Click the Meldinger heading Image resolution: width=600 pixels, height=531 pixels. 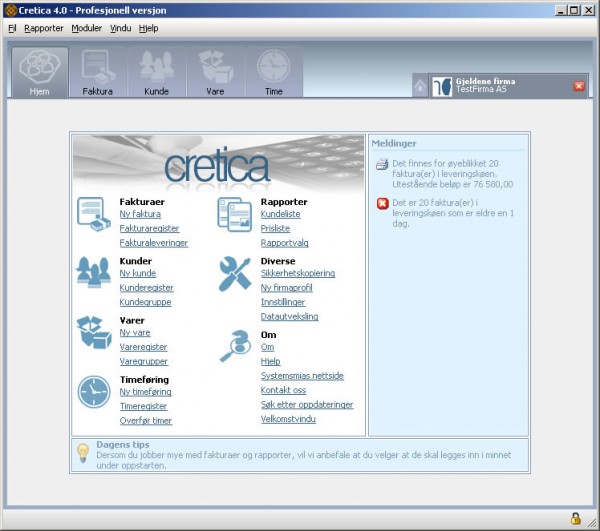(394, 144)
